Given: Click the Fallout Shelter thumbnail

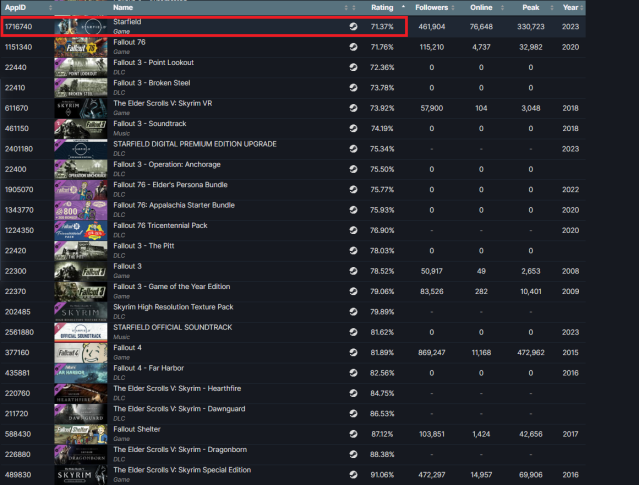Looking at the screenshot, I should point(81,434).
